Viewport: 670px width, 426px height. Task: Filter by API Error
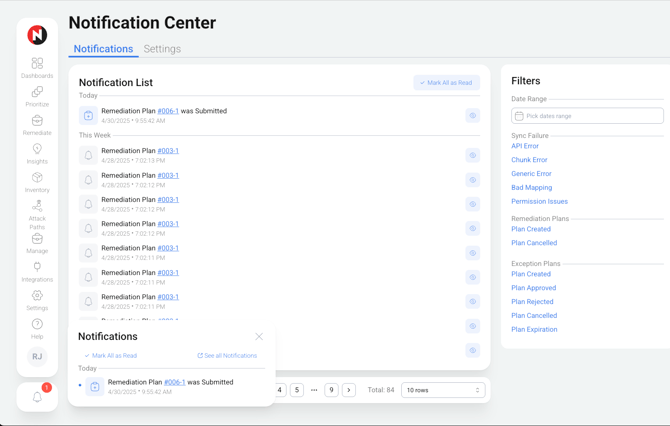point(525,146)
